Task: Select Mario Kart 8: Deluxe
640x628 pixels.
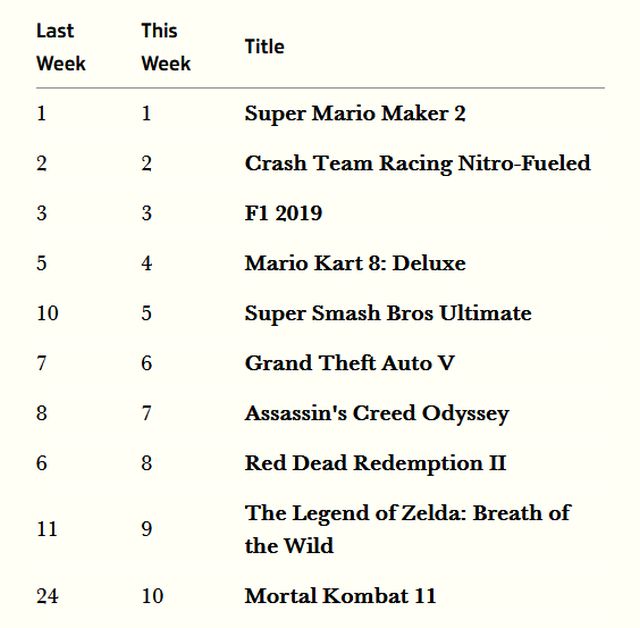Action: pyautogui.click(x=355, y=263)
